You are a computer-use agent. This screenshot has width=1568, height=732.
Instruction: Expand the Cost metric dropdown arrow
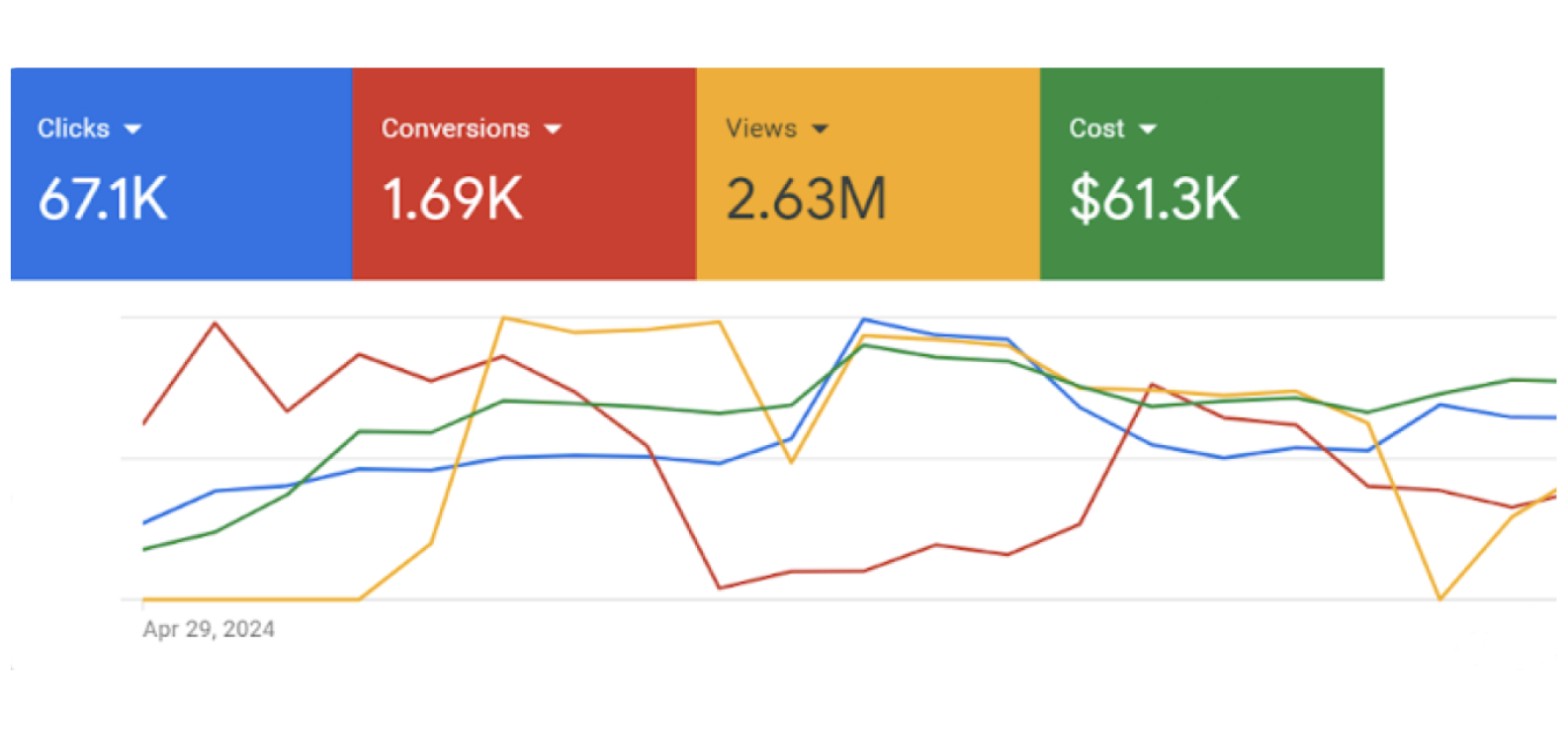point(1147,130)
